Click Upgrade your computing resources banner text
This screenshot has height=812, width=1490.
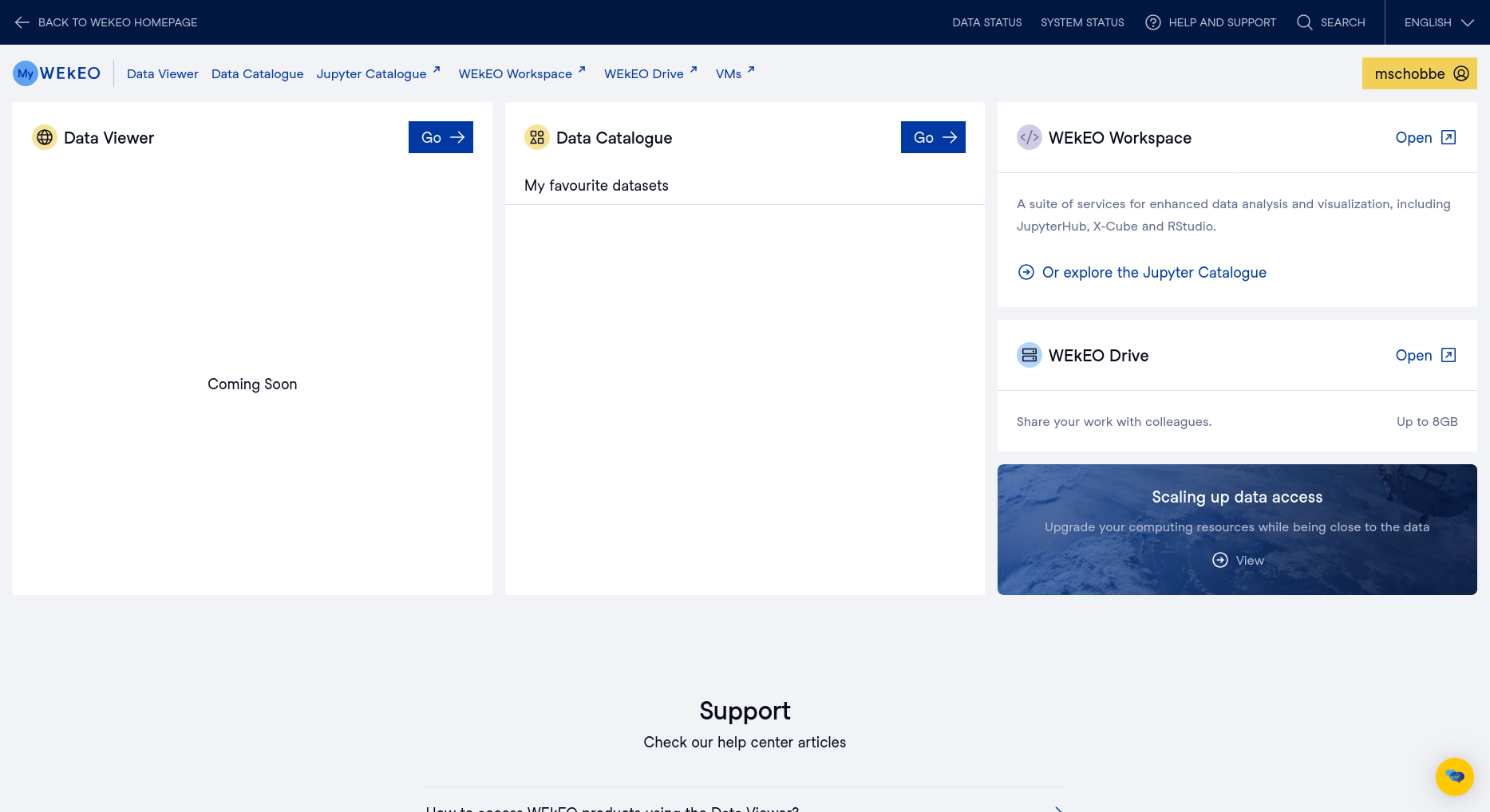coord(1237,526)
